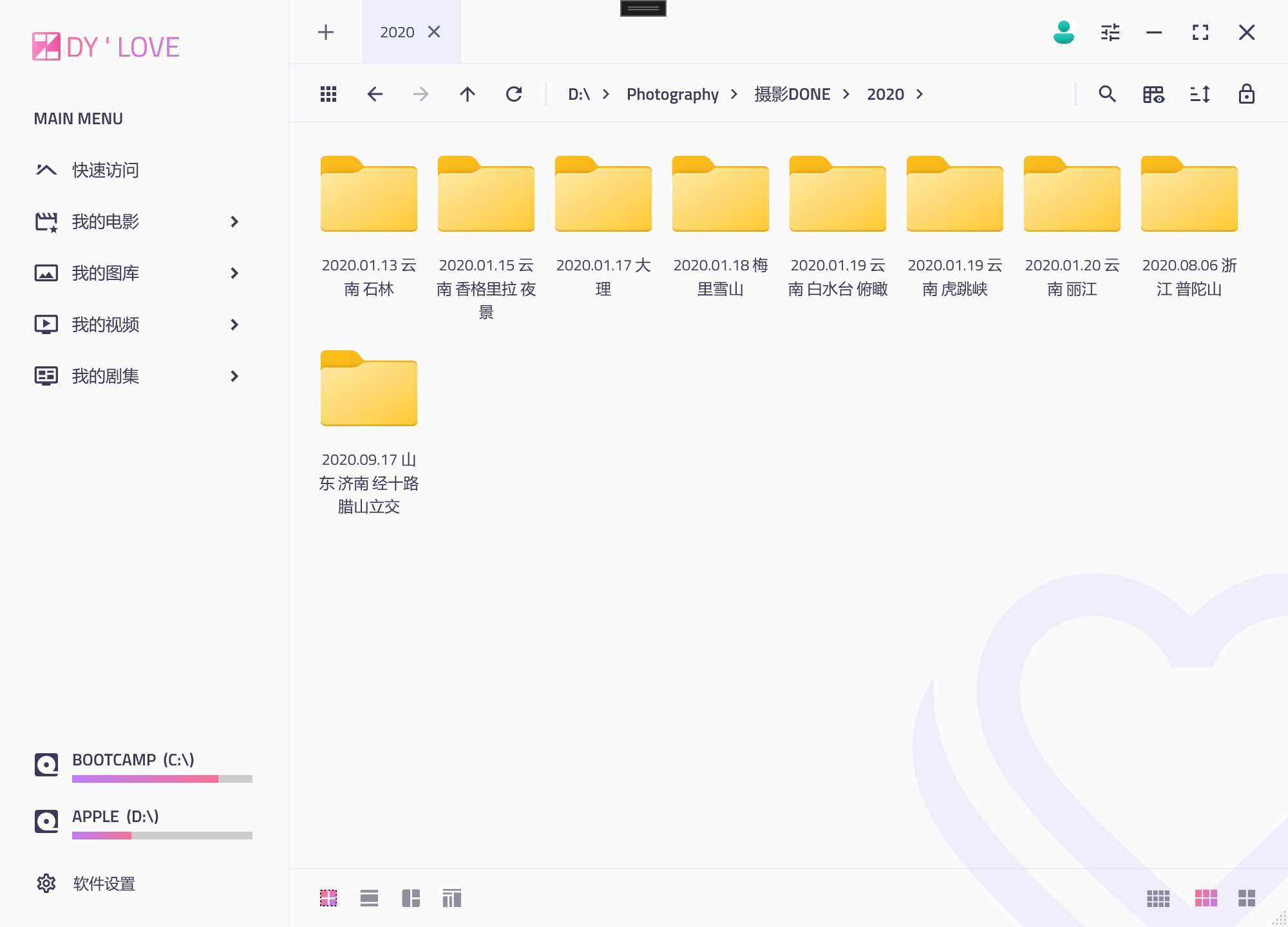
Task: Search files with magnifier icon
Action: pyautogui.click(x=1108, y=94)
